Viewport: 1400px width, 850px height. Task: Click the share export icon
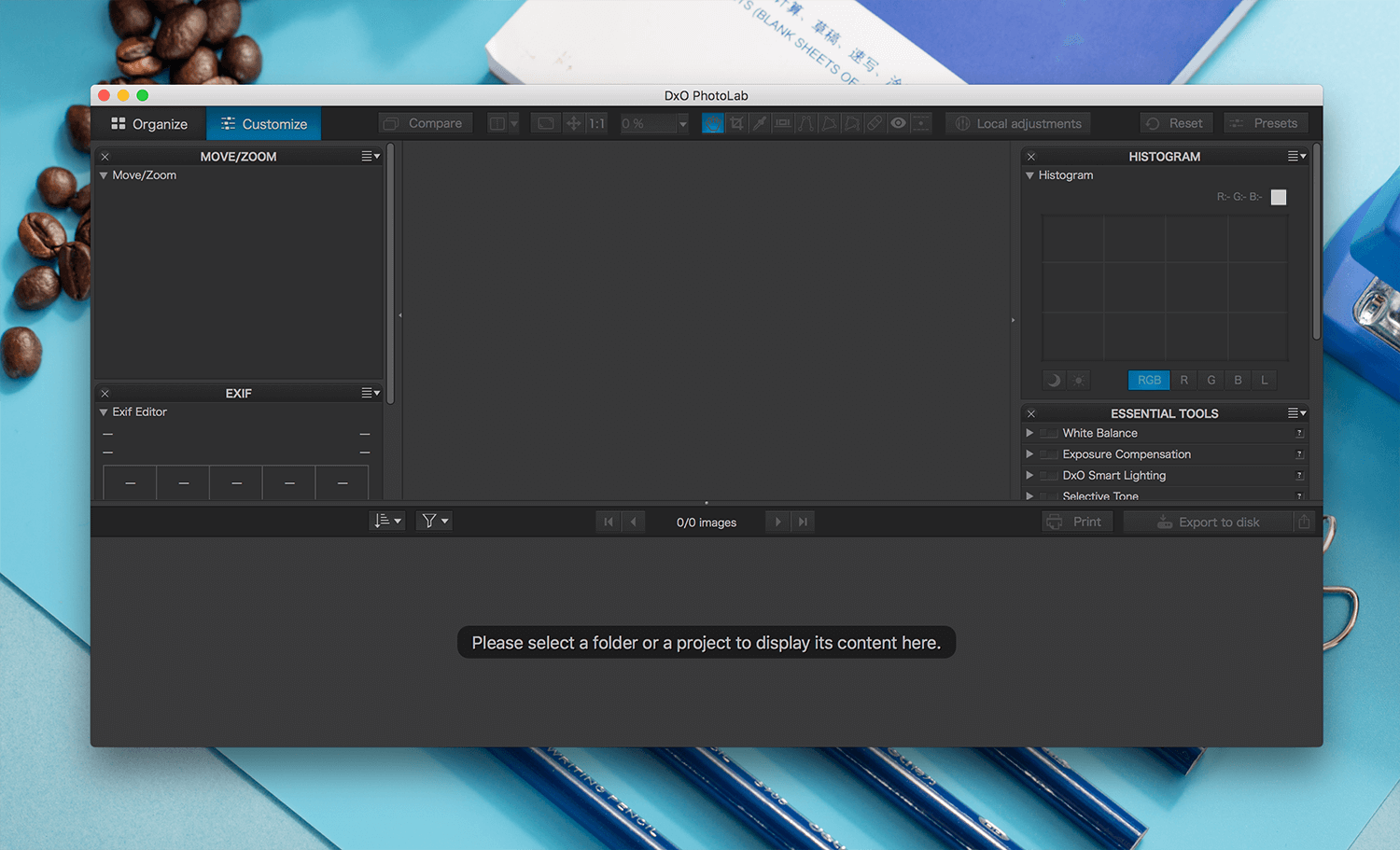pos(1304,522)
